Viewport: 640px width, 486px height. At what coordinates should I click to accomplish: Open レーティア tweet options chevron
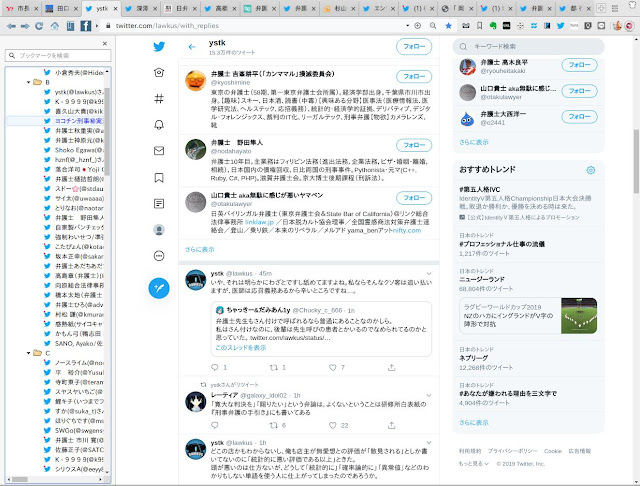[429, 395]
